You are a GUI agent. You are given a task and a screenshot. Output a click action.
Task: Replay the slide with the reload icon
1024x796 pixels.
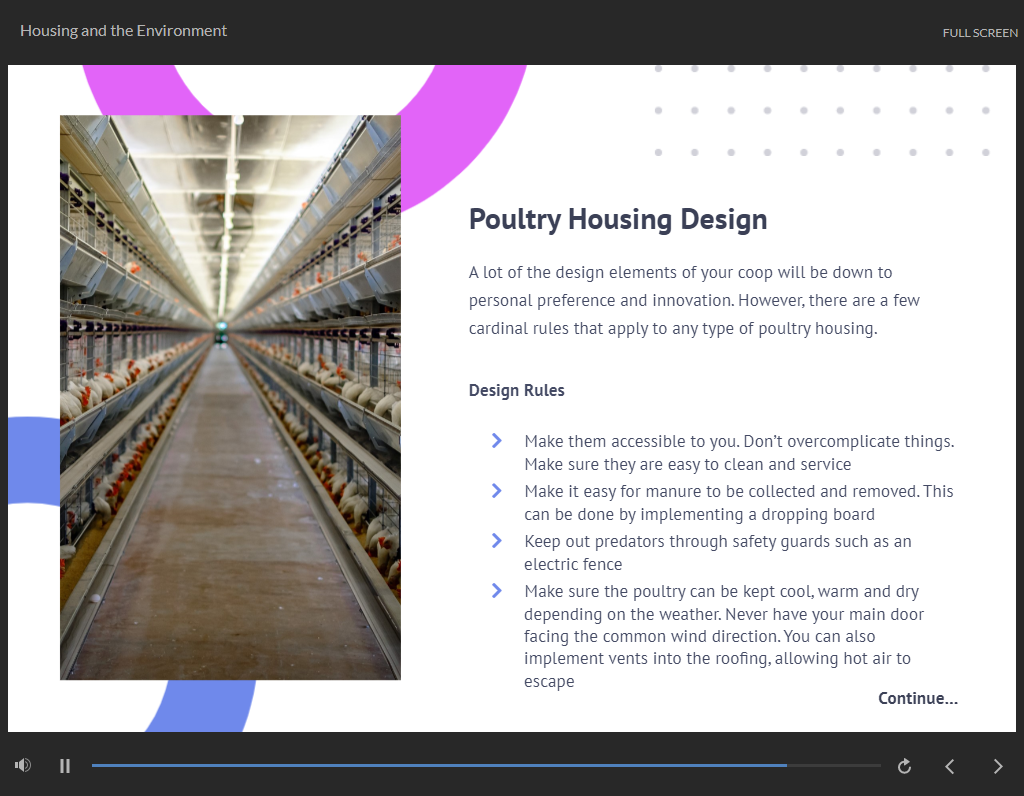point(904,765)
